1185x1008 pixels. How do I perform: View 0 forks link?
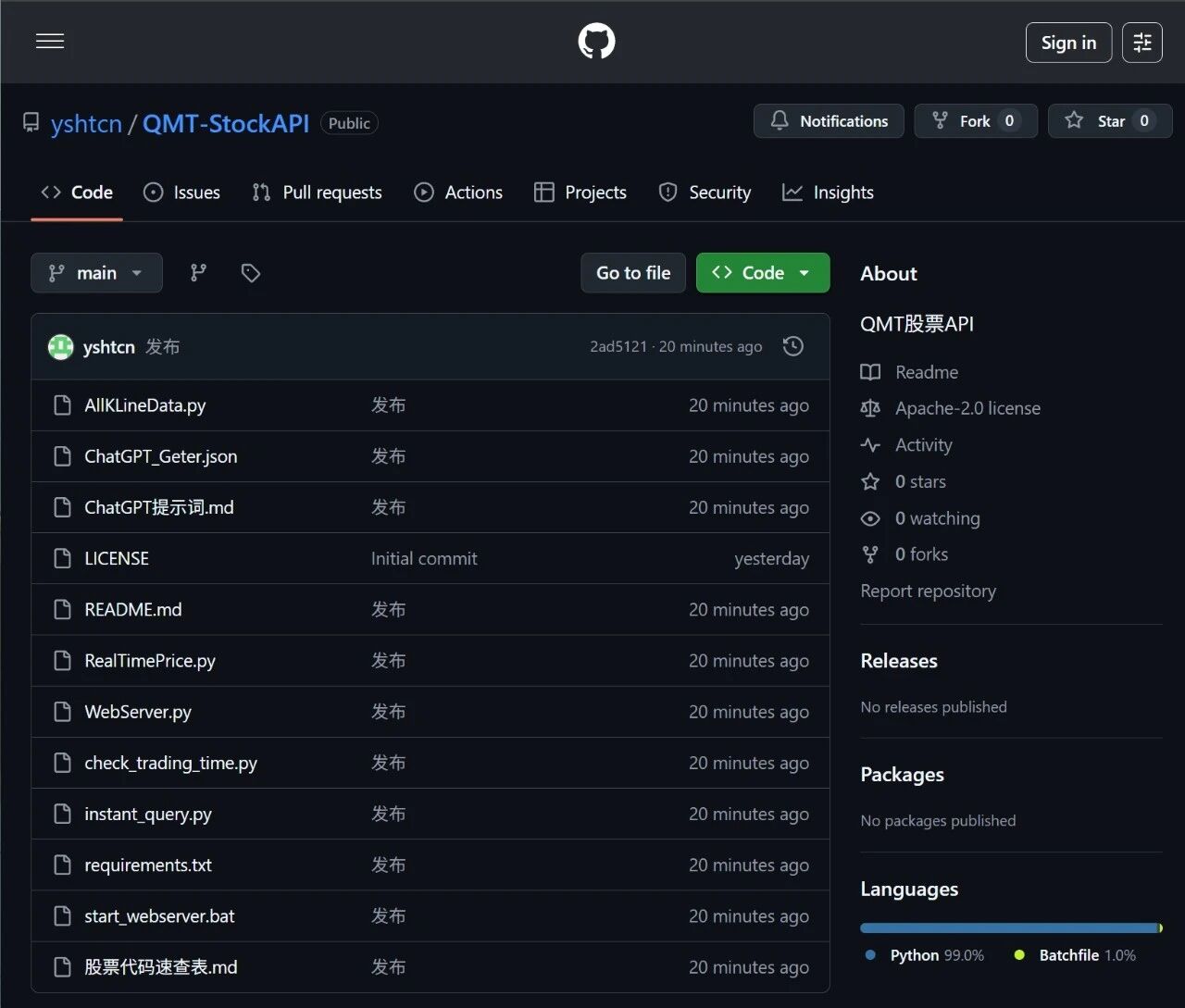(x=921, y=554)
